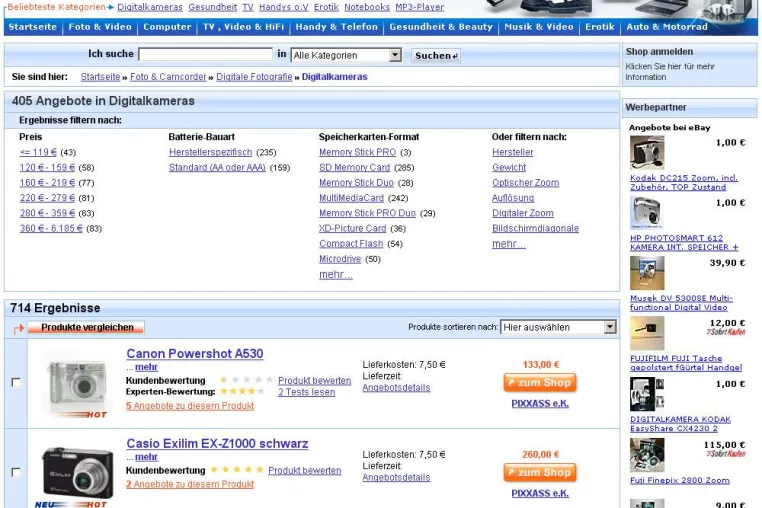Filter by SD Memory Card format
This screenshot has width=762, height=508.
coord(354,168)
